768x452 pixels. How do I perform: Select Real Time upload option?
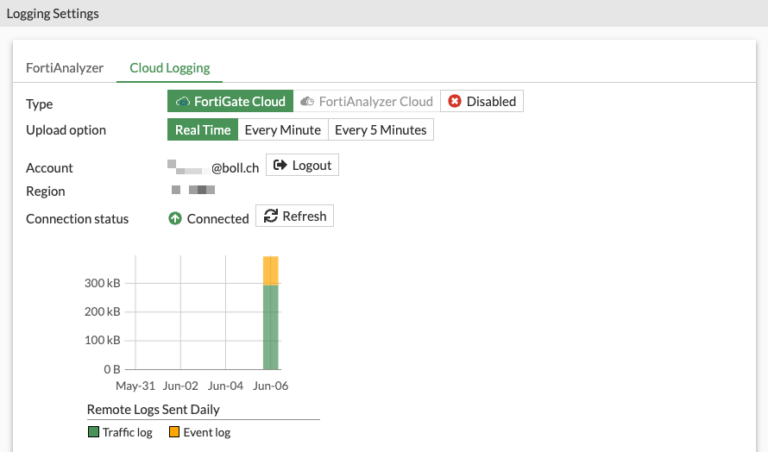pos(203,130)
